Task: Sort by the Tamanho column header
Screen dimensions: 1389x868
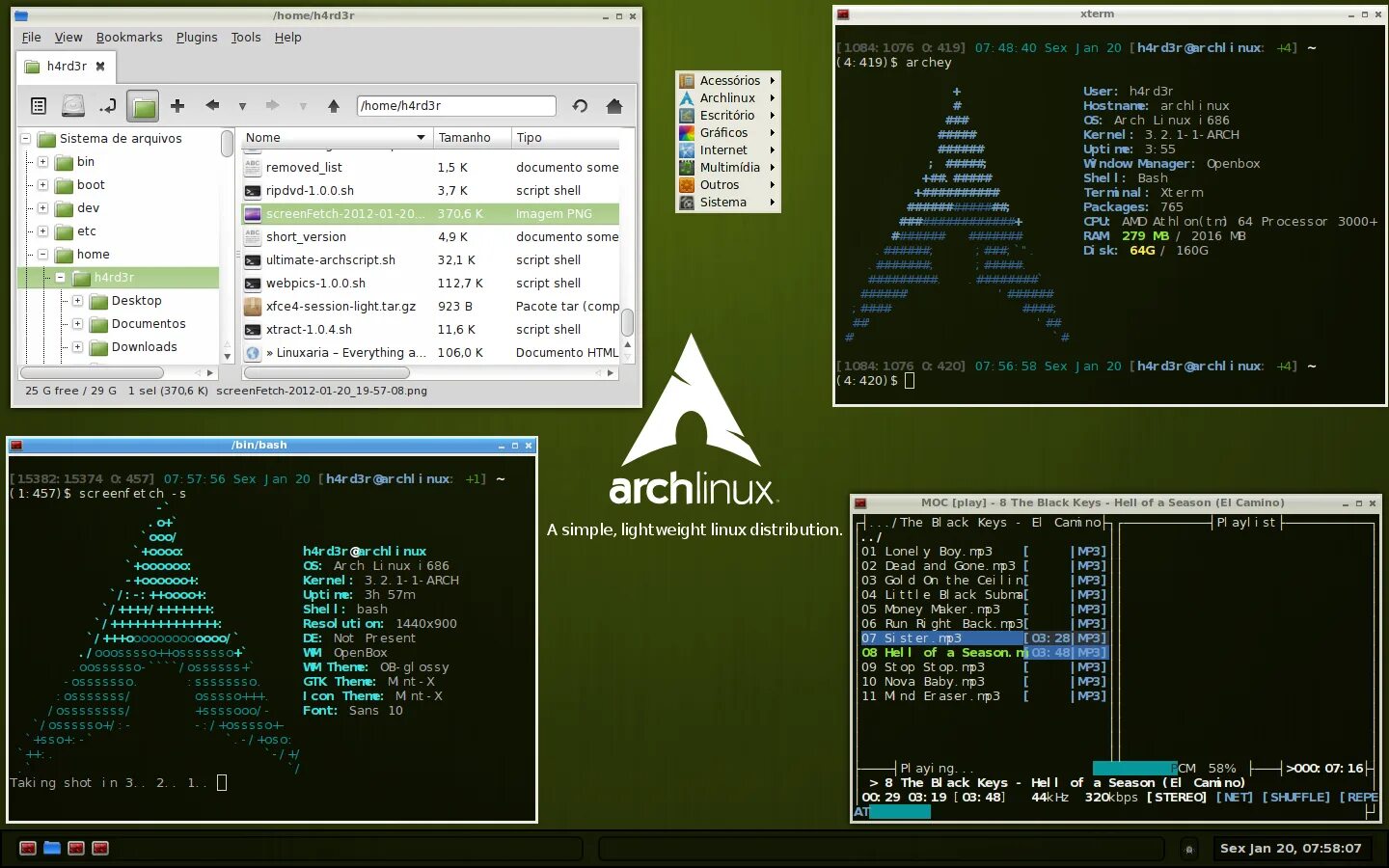Action: coord(472,138)
